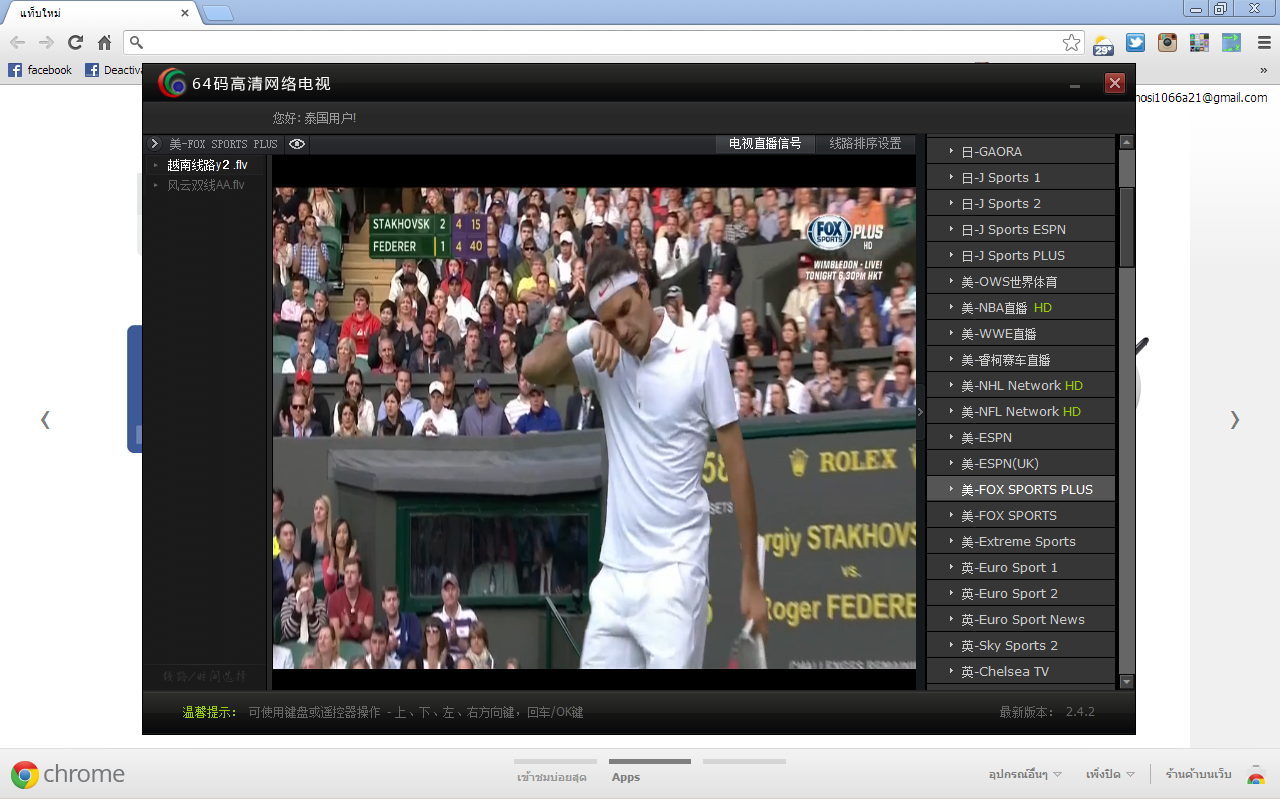1280x800 pixels.
Task: Toggle the eye icon next to FOX SPORTS PLUS
Action: [x=297, y=144]
